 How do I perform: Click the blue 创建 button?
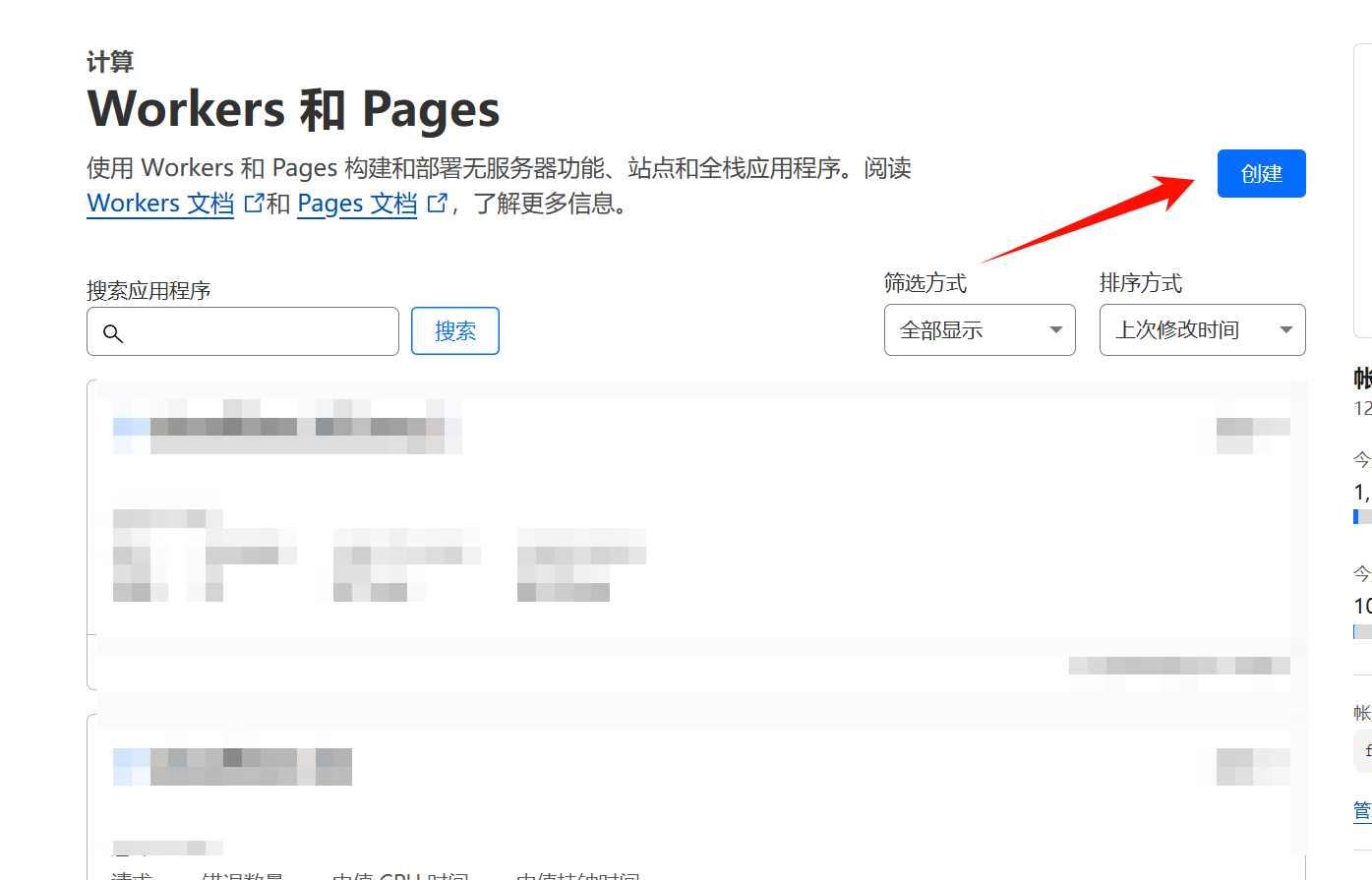(x=1261, y=174)
